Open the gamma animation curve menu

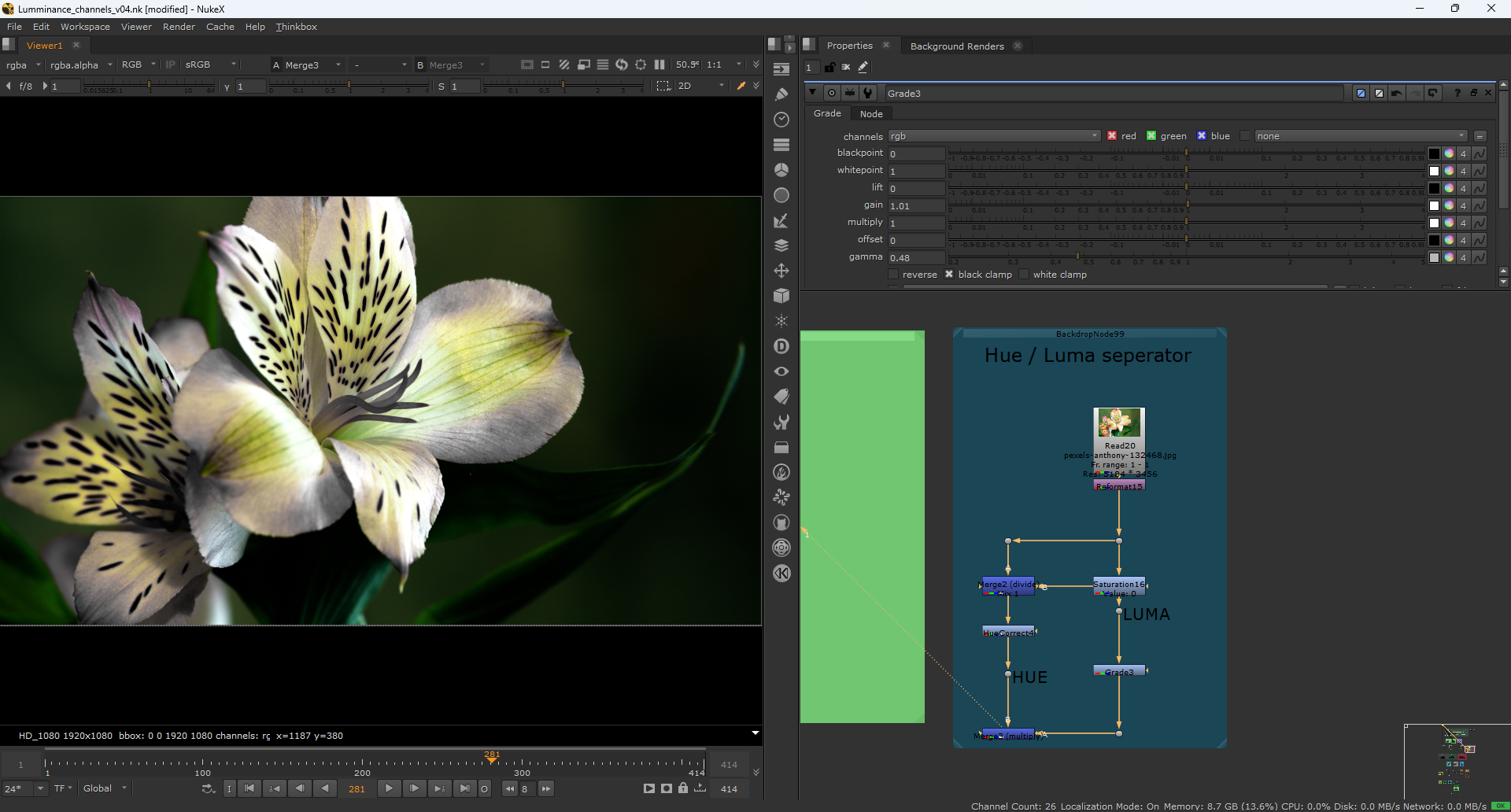pyautogui.click(x=1480, y=257)
